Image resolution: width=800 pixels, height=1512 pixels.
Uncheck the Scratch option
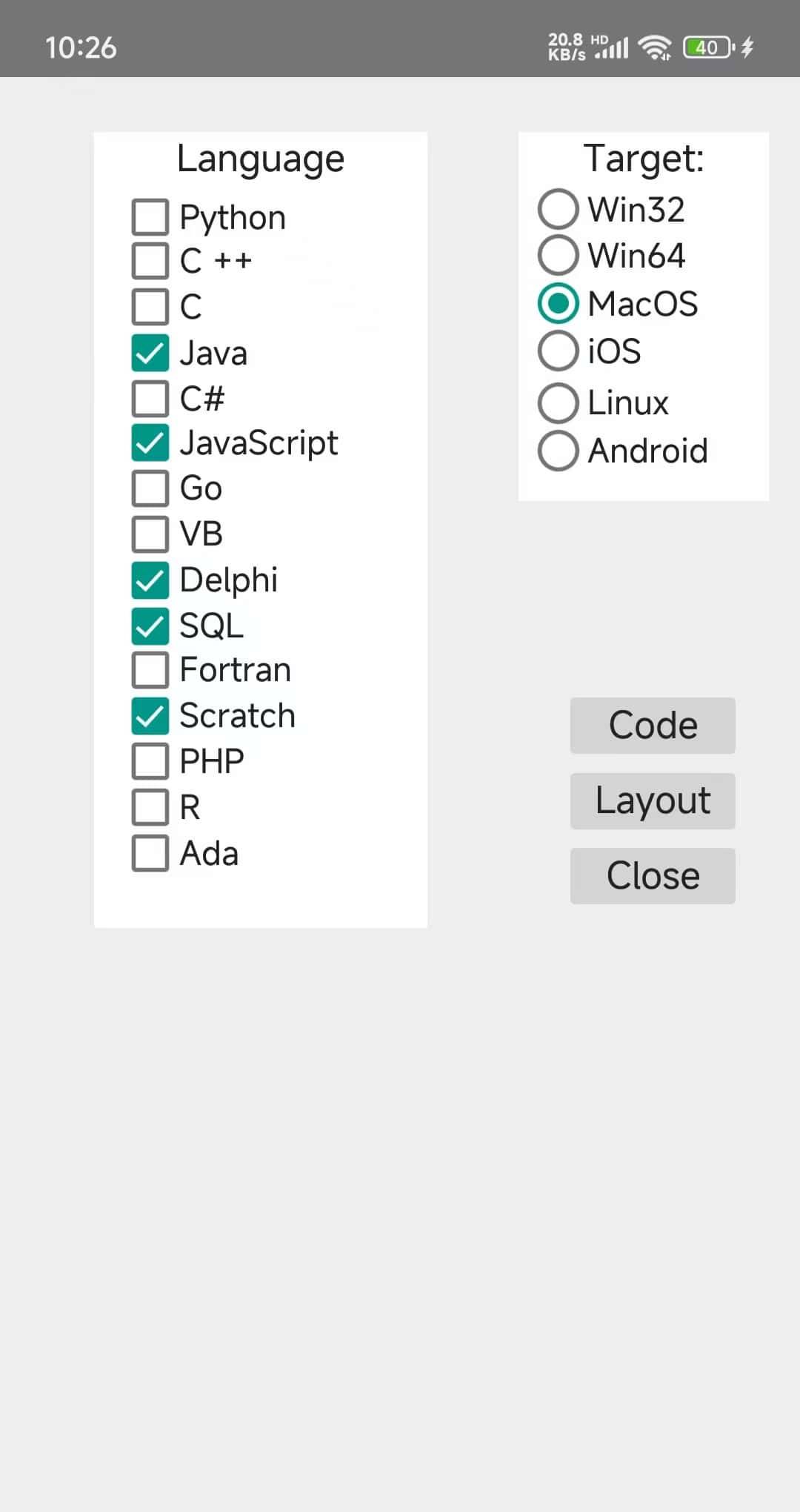[150, 716]
